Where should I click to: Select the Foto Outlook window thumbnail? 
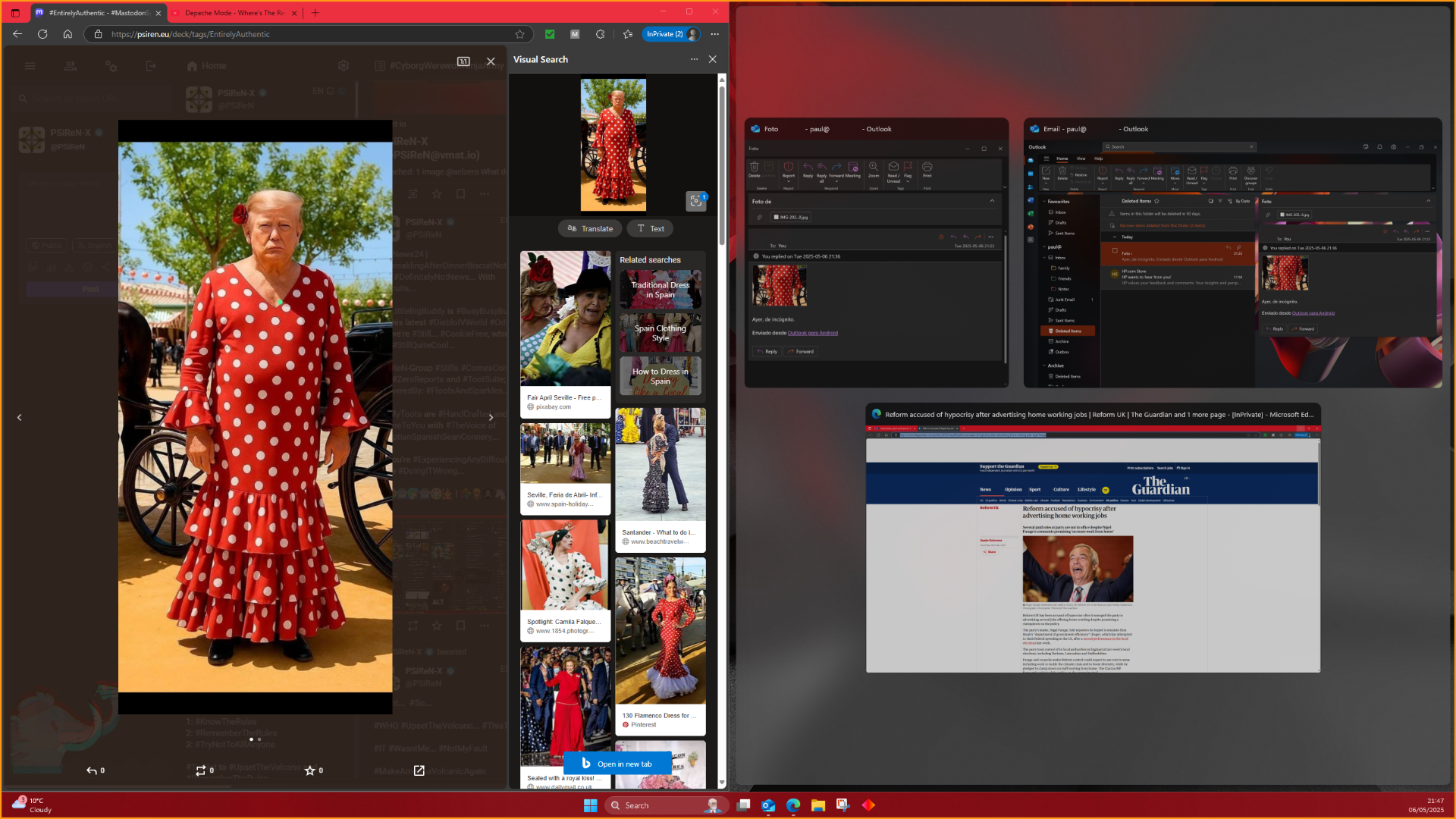877,253
